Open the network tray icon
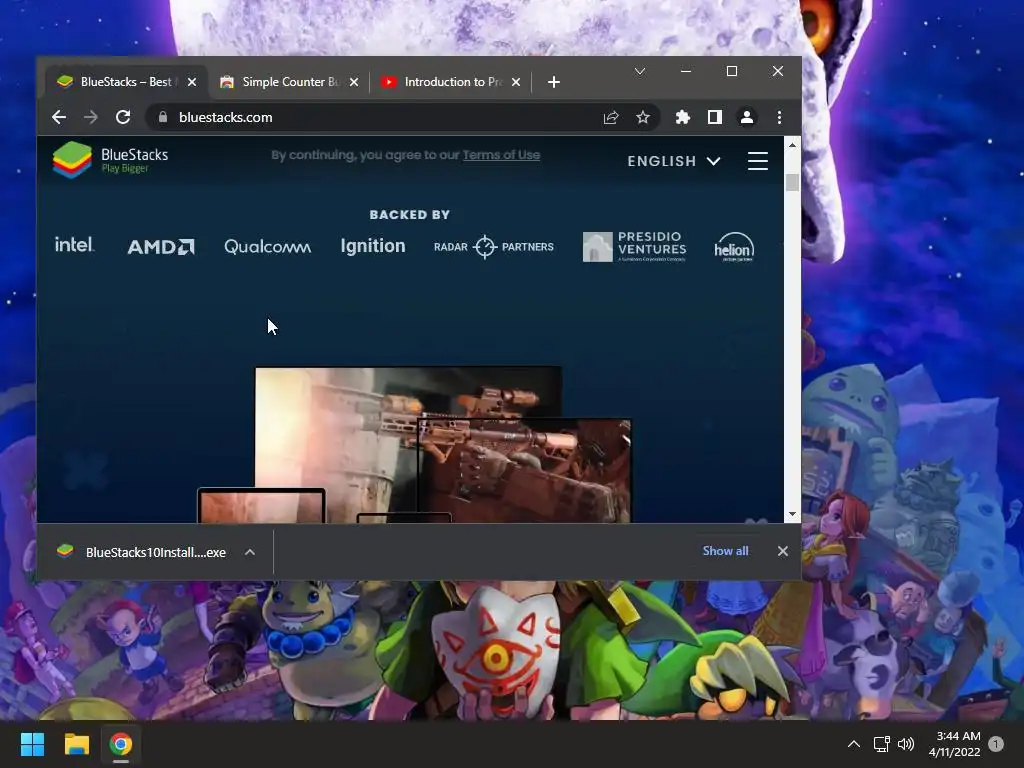Image resolution: width=1024 pixels, height=768 pixels. coord(882,744)
